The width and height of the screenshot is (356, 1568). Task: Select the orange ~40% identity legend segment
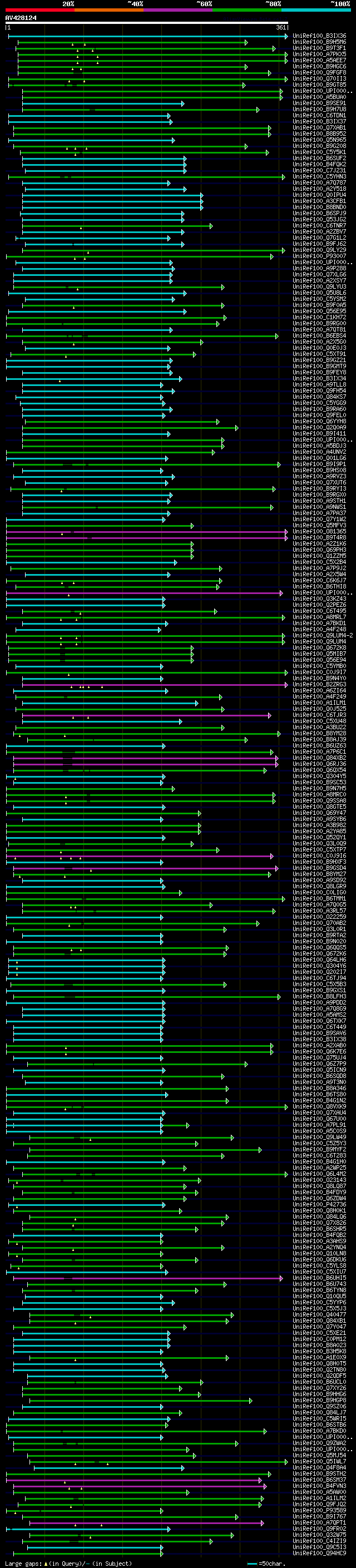click(x=109, y=11)
